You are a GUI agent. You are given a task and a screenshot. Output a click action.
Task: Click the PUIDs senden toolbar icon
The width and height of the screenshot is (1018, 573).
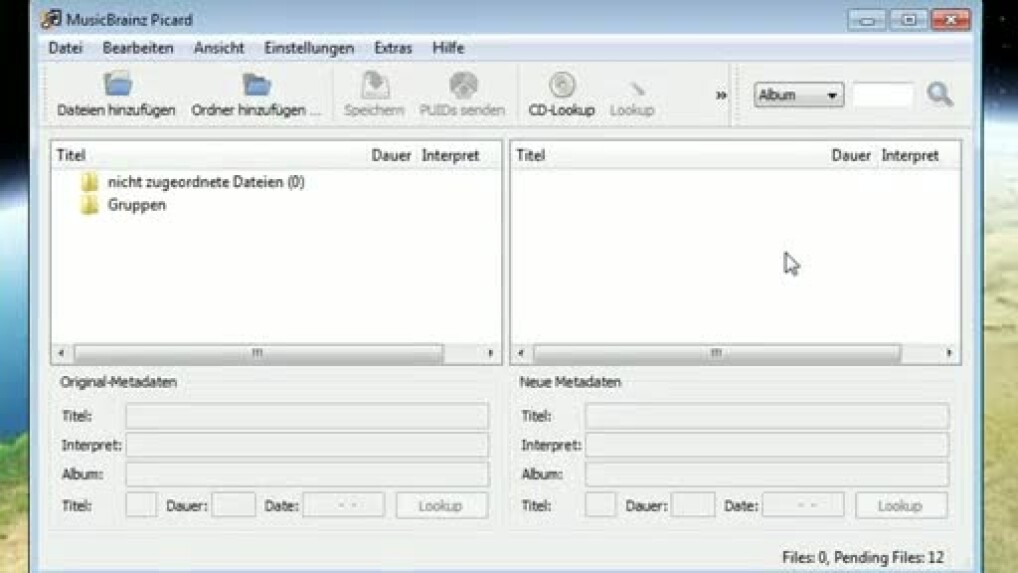(x=462, y=86)
